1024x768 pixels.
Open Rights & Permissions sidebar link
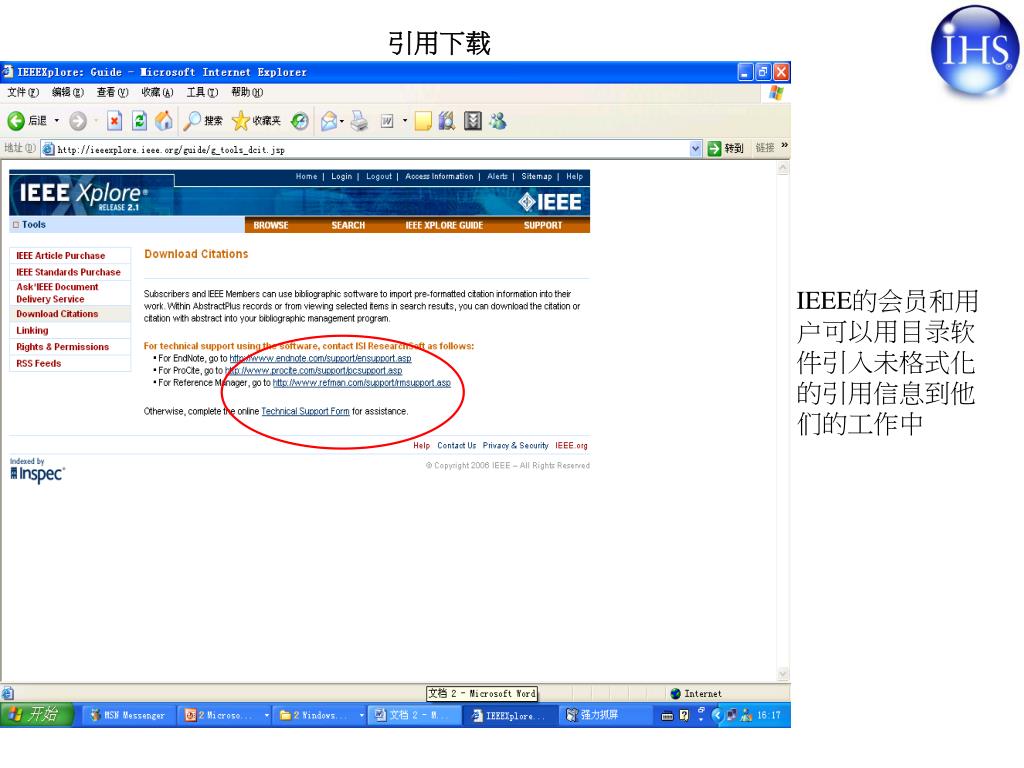[63, 347]
